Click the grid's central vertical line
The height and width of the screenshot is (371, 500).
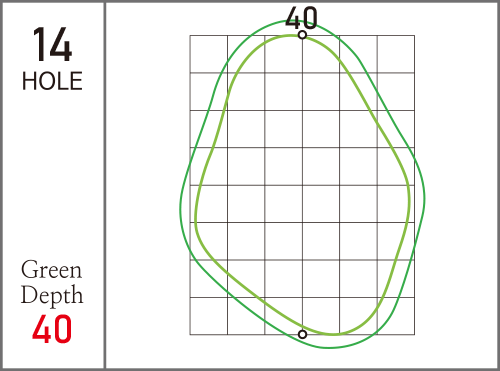pyautogui.click(x=302, y=185)
